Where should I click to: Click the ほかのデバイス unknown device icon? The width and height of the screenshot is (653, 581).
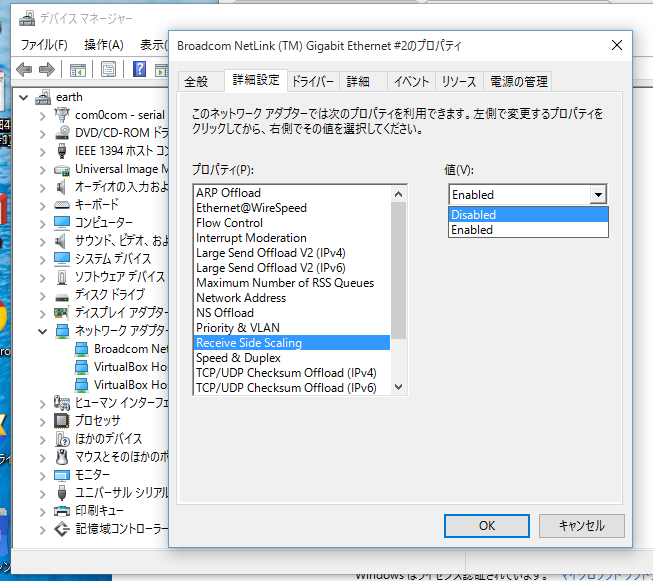(62, 439)
